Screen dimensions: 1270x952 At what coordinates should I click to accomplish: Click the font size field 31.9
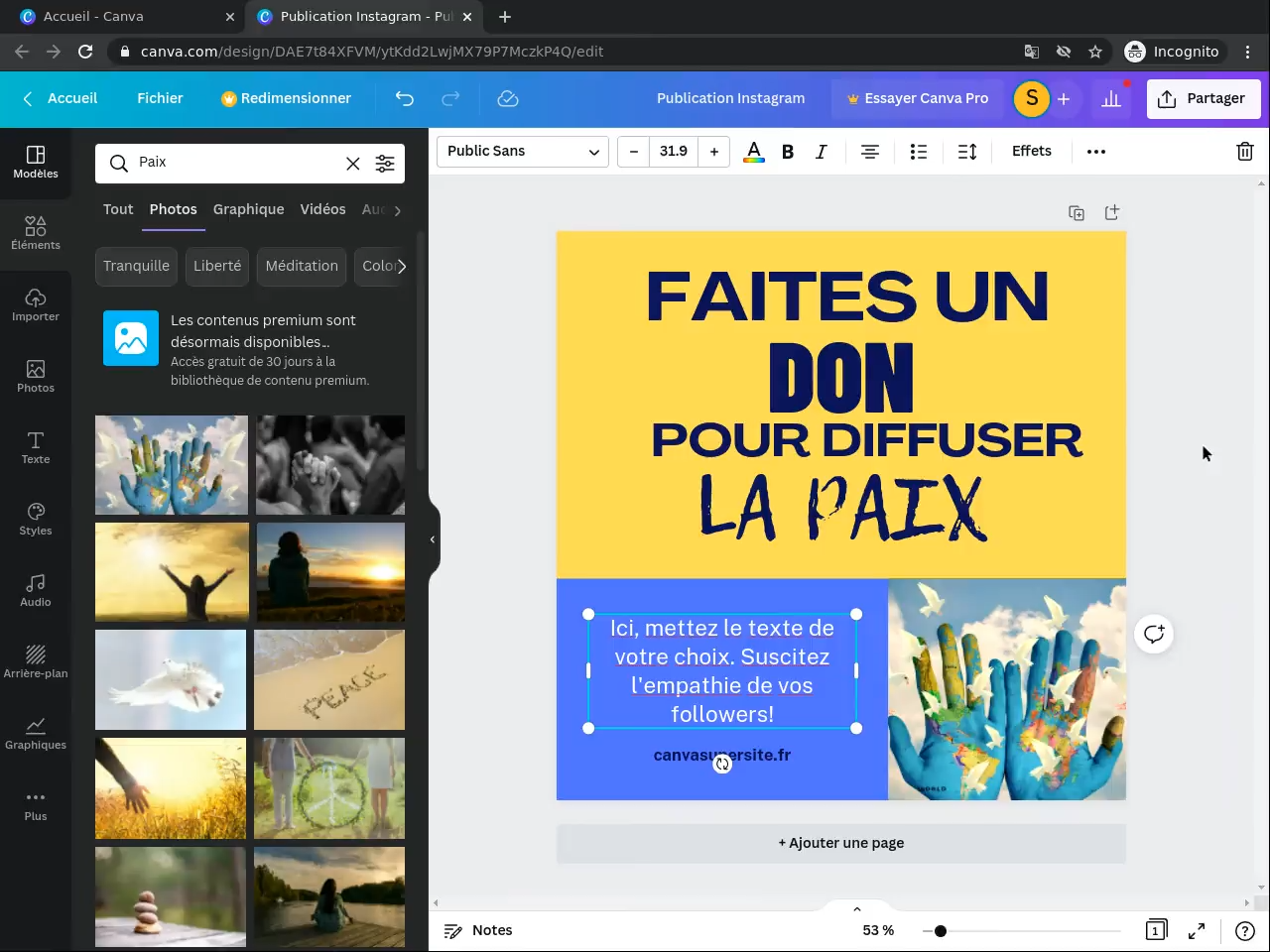click(673, 152)
